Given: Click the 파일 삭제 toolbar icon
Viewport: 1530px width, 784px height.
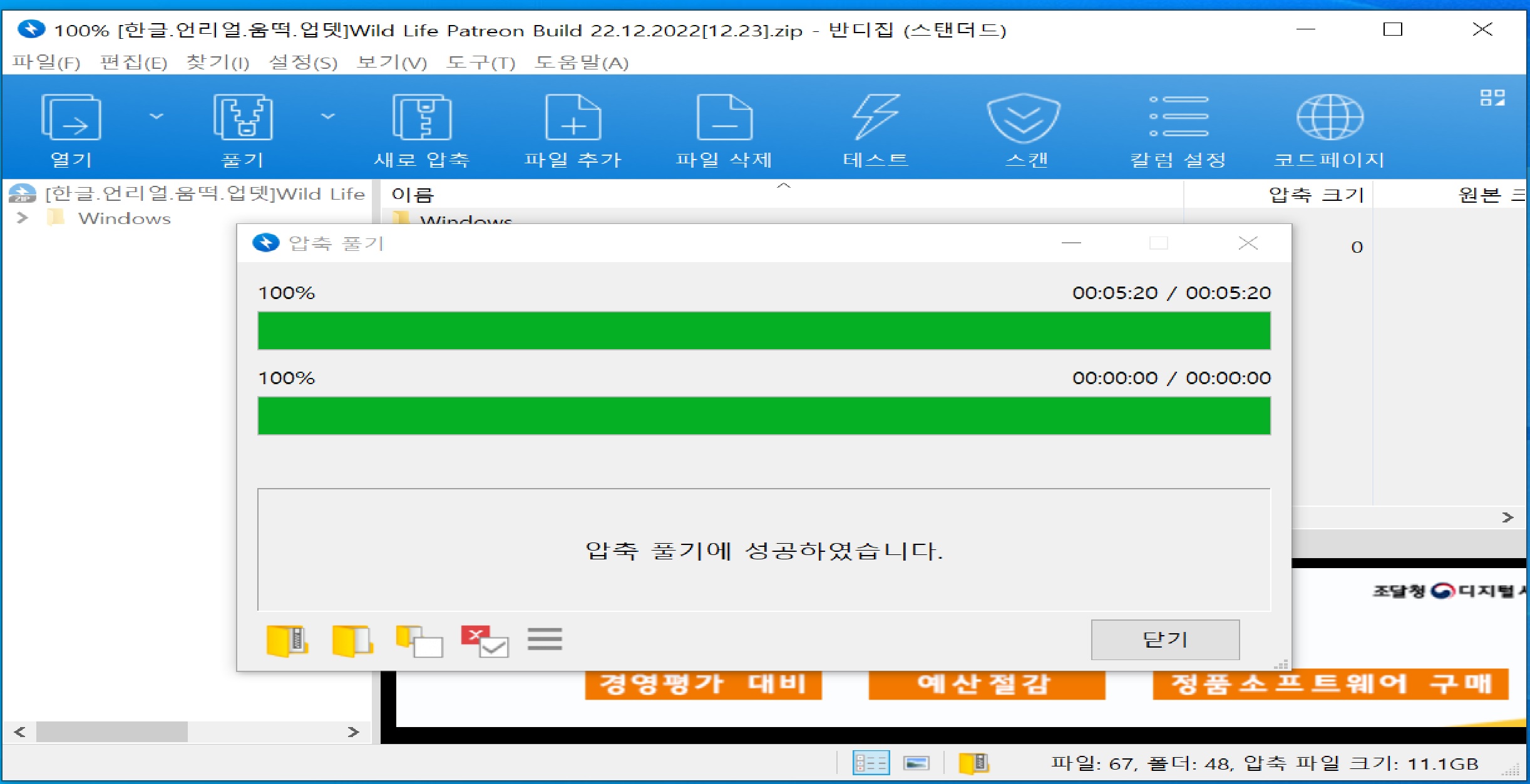Looking at the screenshot, I should [x=724, y=118].
